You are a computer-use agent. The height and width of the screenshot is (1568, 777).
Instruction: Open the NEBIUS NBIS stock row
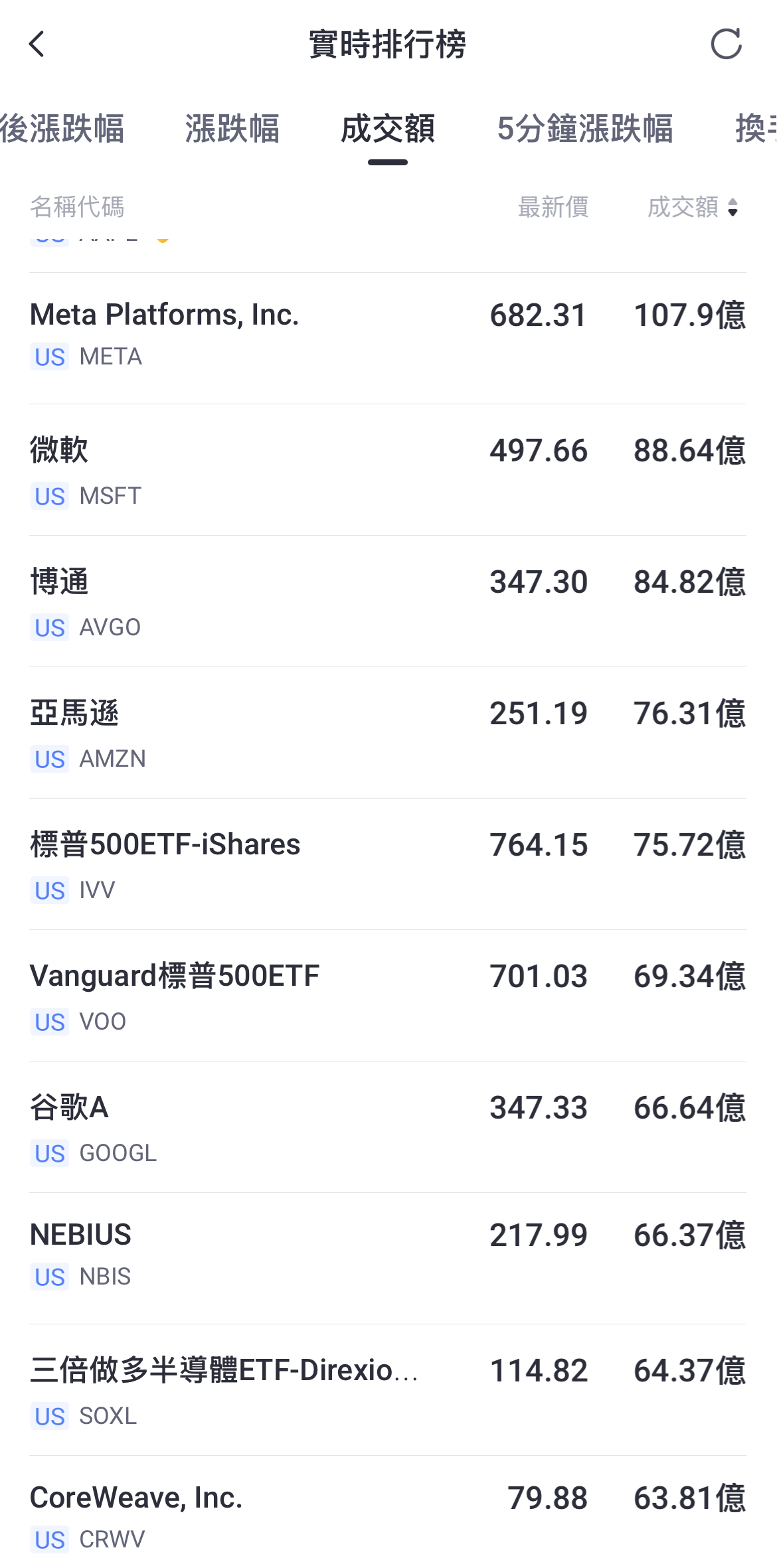click(388, 1259)
